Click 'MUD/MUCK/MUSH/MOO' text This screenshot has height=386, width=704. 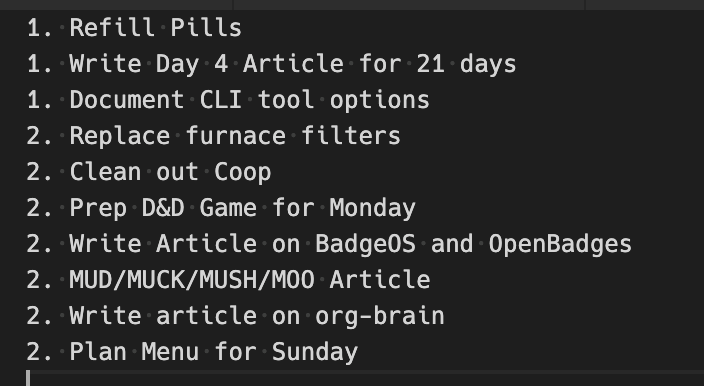pos(192,280)
